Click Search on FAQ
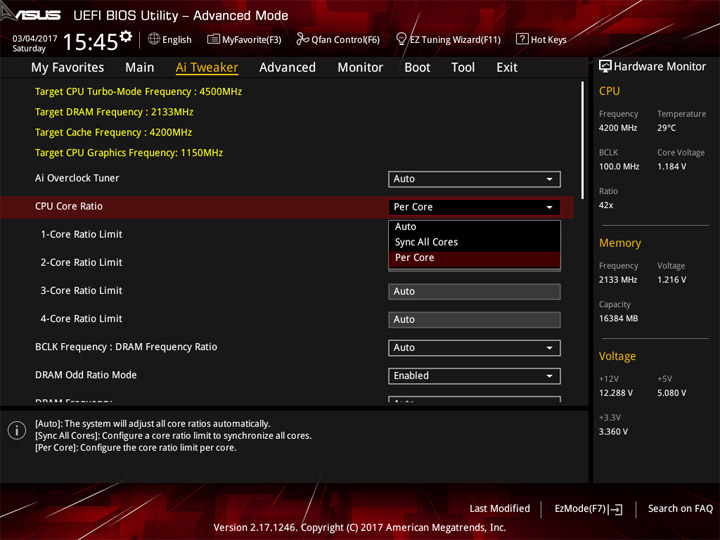This screenshot has width=720, height=540. pyautogui.click(x=681, y=509)
